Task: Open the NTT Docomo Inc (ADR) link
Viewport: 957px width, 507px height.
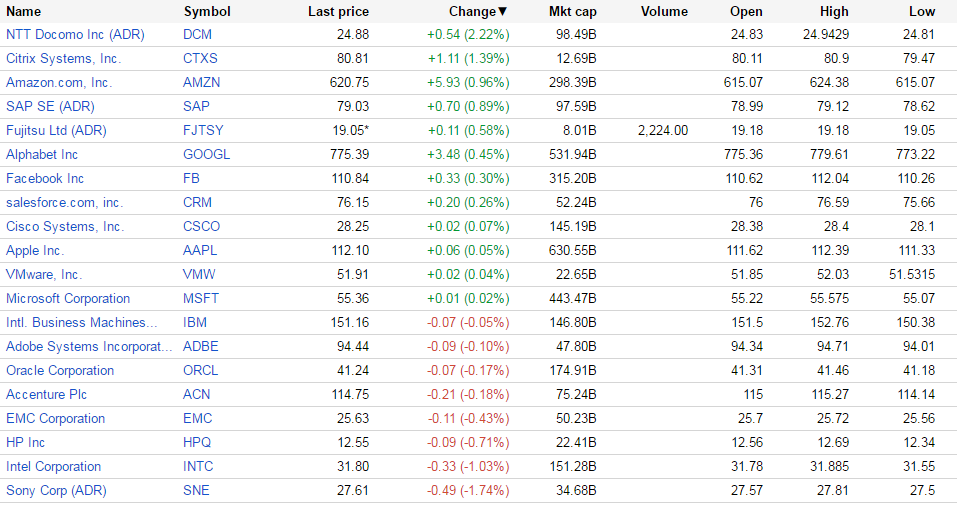Action: tap(75, 35)
